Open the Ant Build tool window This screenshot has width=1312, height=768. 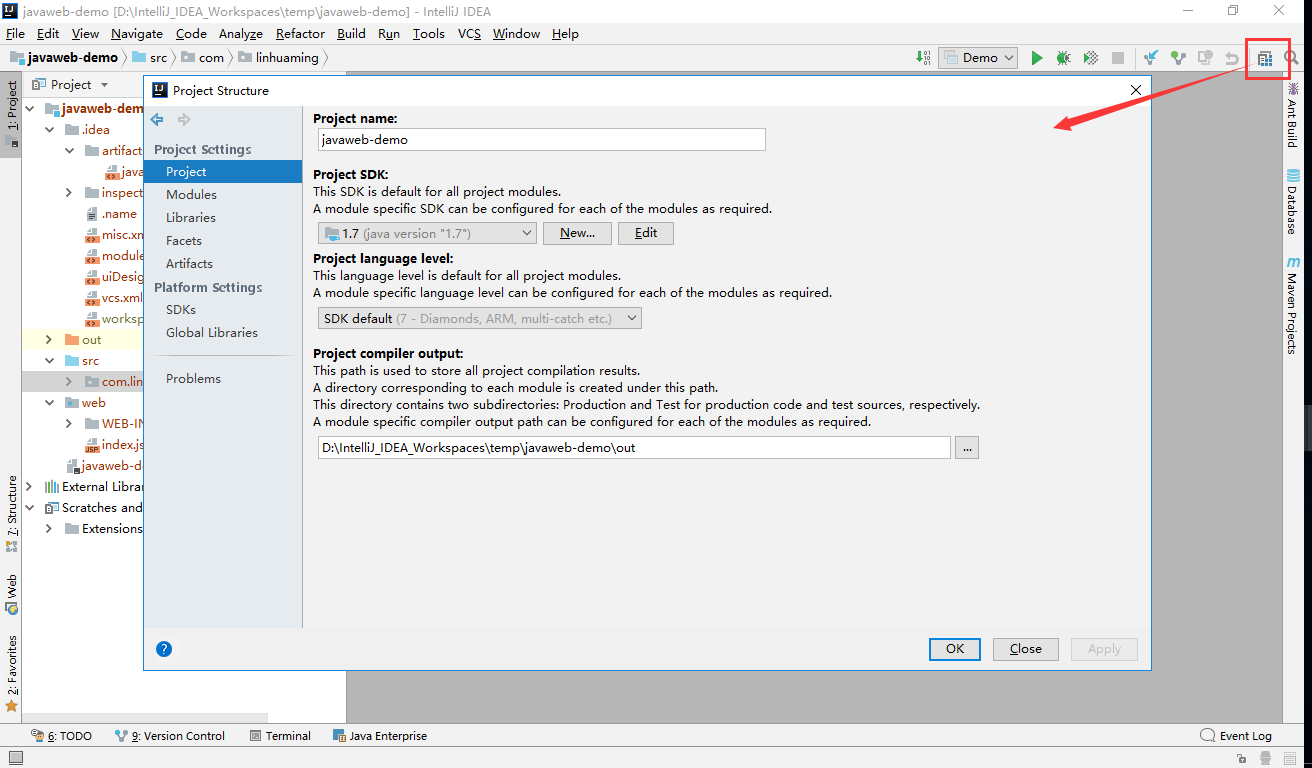pos(1292,115)
